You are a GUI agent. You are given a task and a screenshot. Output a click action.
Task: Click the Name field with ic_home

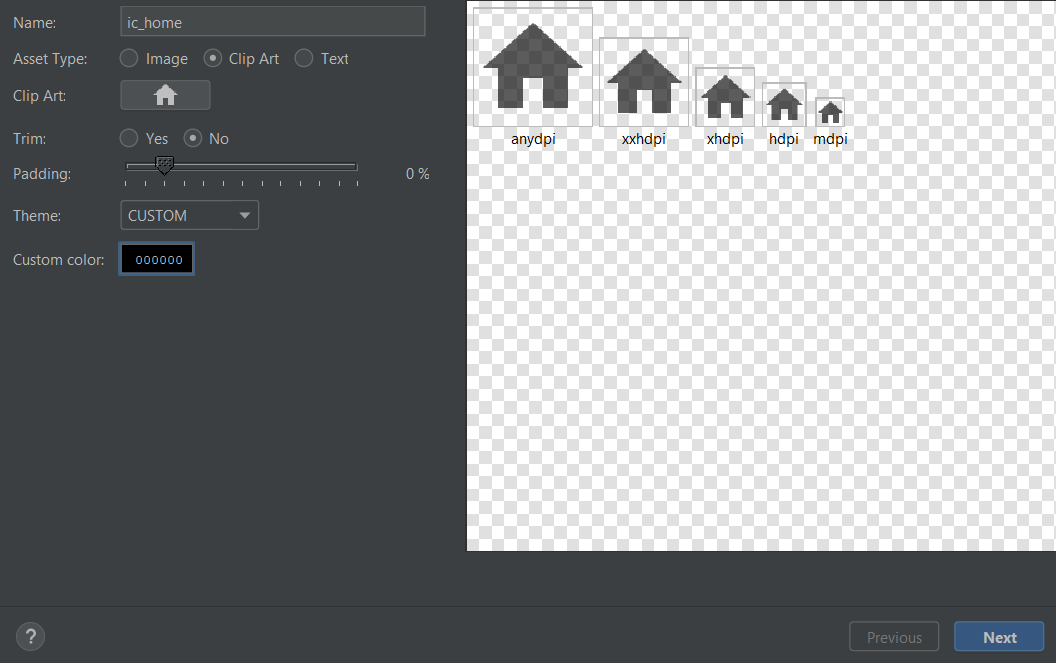(273, 22)
